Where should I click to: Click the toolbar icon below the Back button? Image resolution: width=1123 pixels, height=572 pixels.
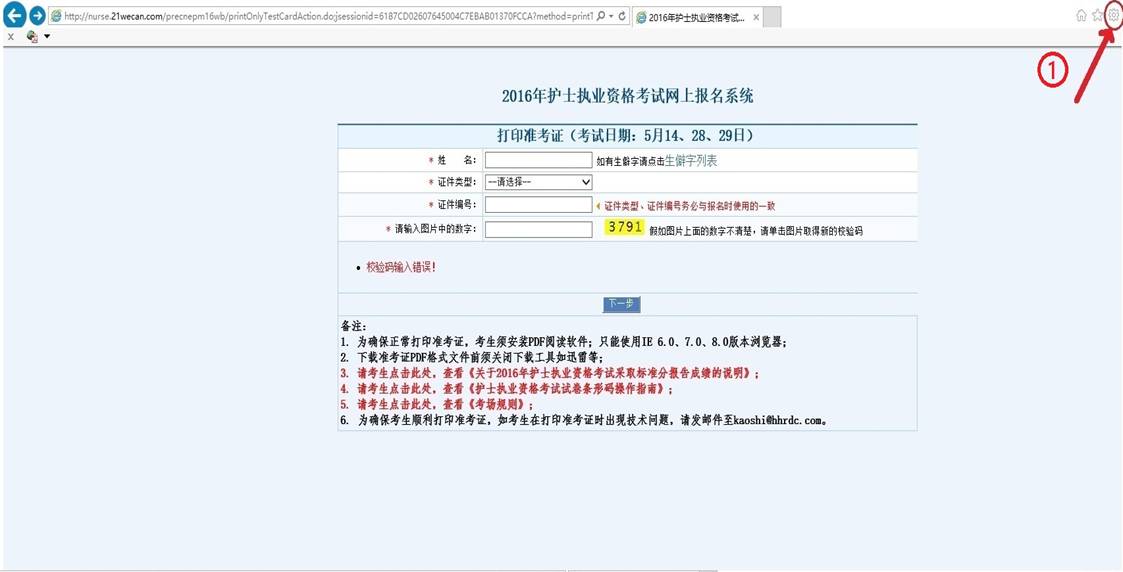[x=32, y=37]
